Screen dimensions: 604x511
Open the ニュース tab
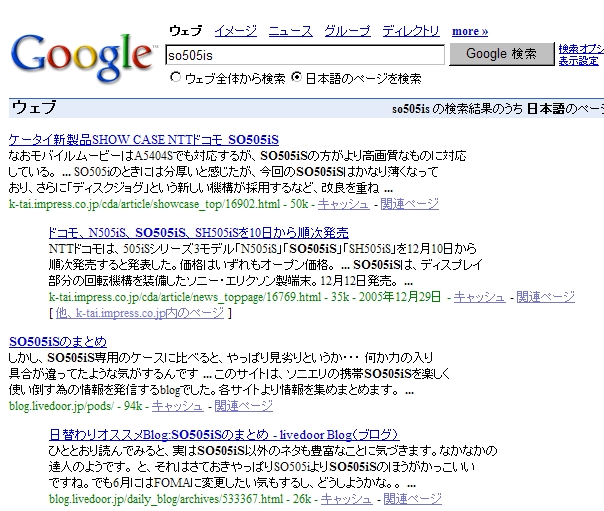coord(290,31)
